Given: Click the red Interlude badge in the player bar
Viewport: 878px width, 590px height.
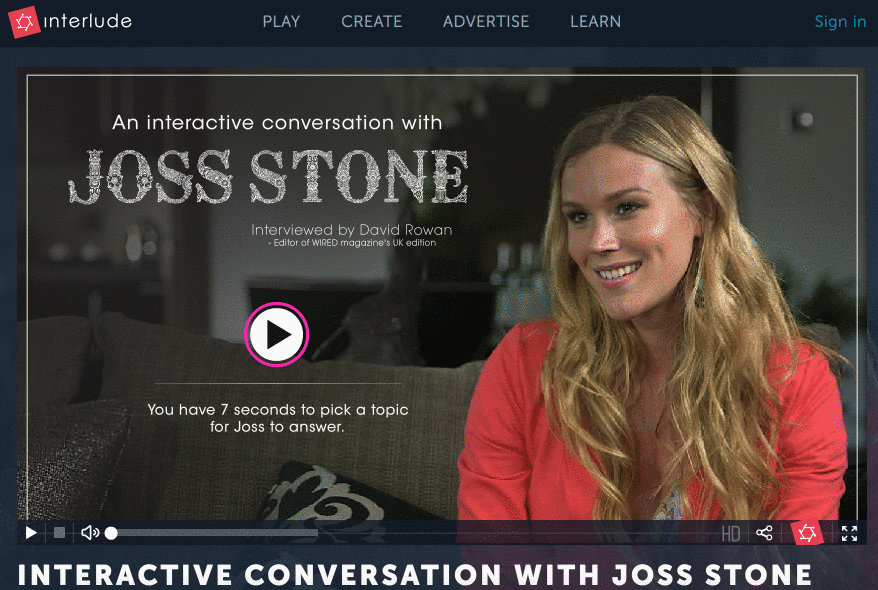Looking at the screenshot, I should click(807, 533).
